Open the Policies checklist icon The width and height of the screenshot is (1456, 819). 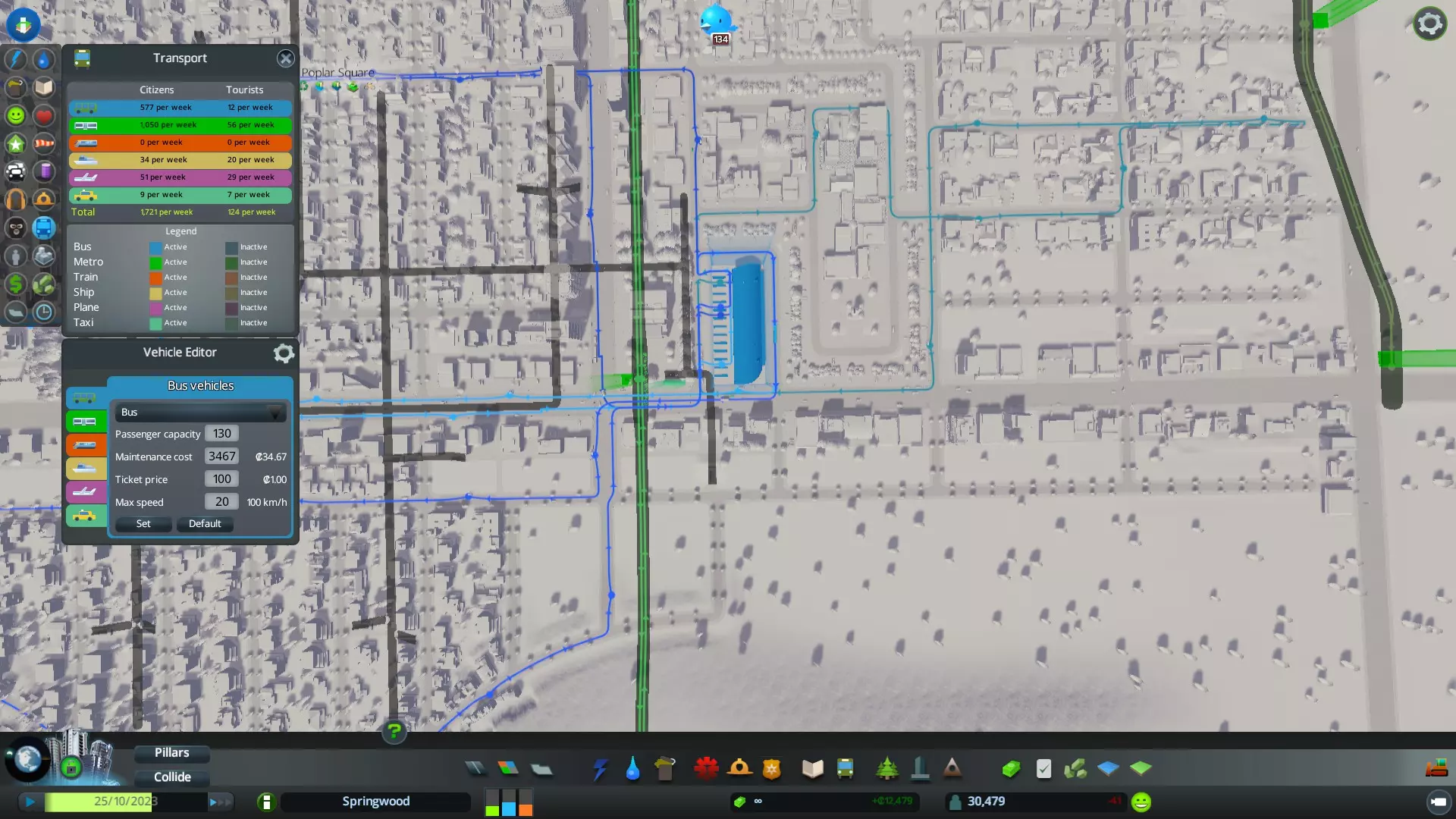tap(1043, 768)
